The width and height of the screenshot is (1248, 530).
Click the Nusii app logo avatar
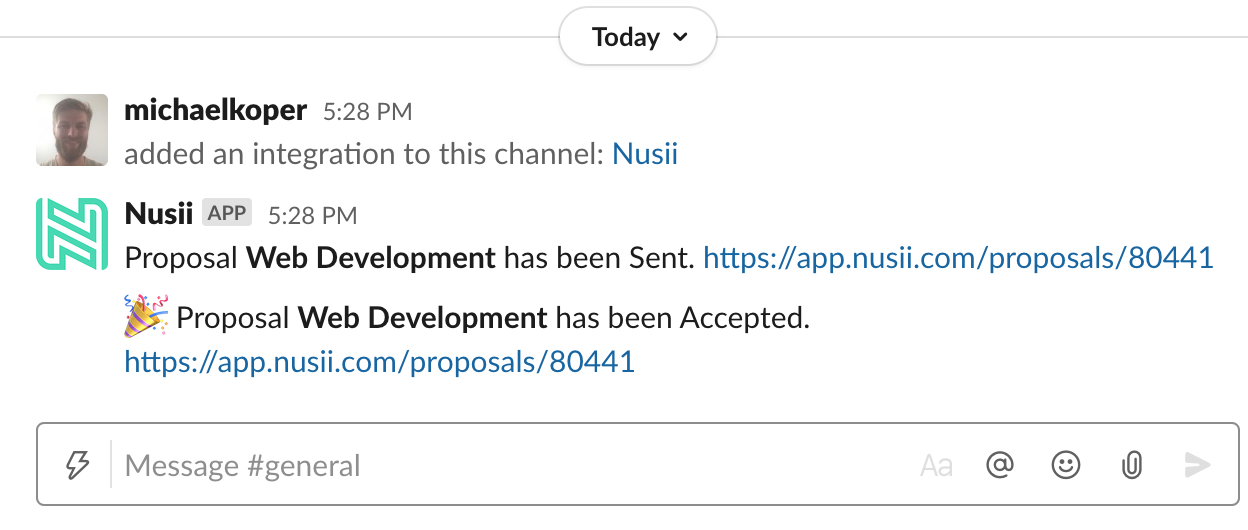(72, 234)
